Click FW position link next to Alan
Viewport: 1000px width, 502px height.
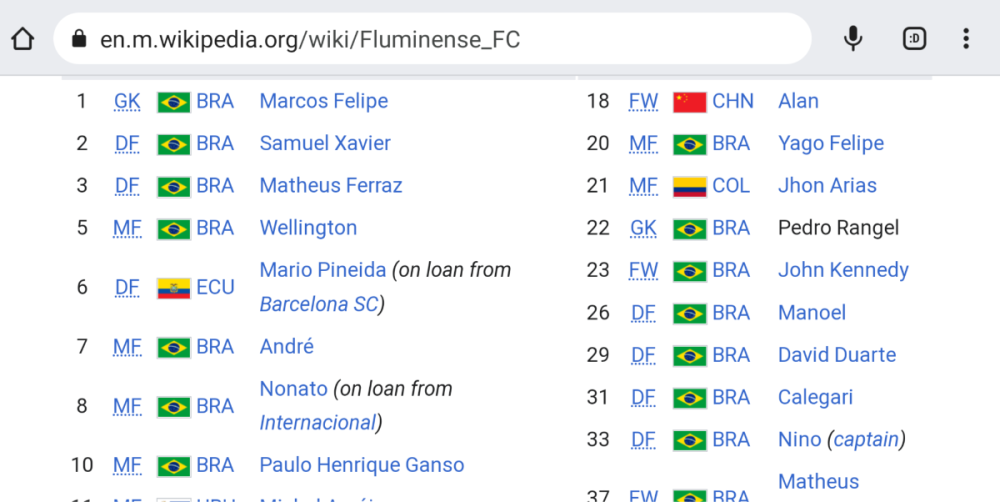click(x=642, y=101)
